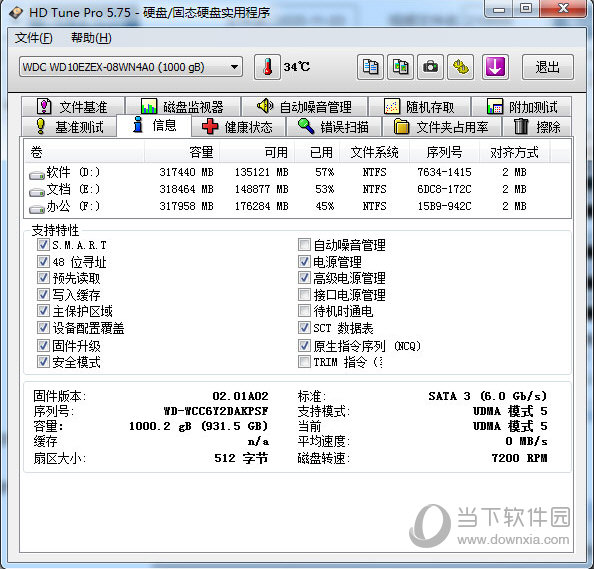Click the 已用 column header
This screenshot has width=594, height=569.
coord(317,152)
